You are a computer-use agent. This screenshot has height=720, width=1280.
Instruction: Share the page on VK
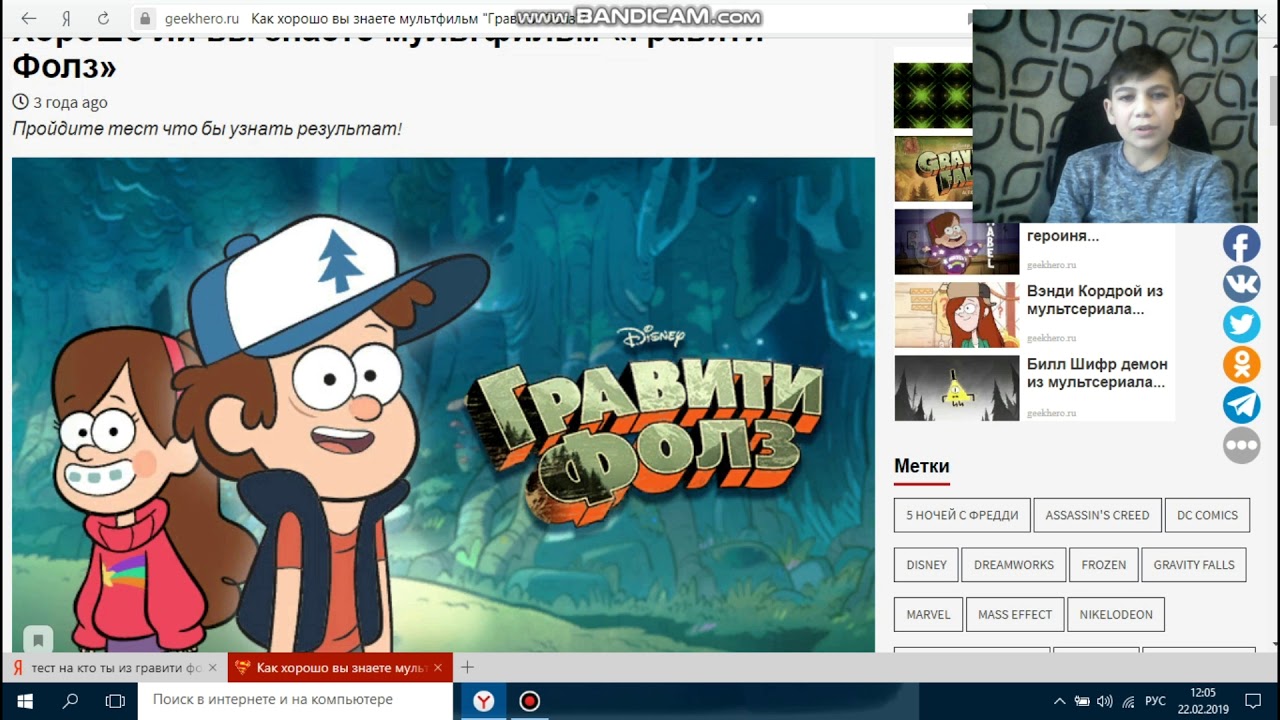(1241, 284)
